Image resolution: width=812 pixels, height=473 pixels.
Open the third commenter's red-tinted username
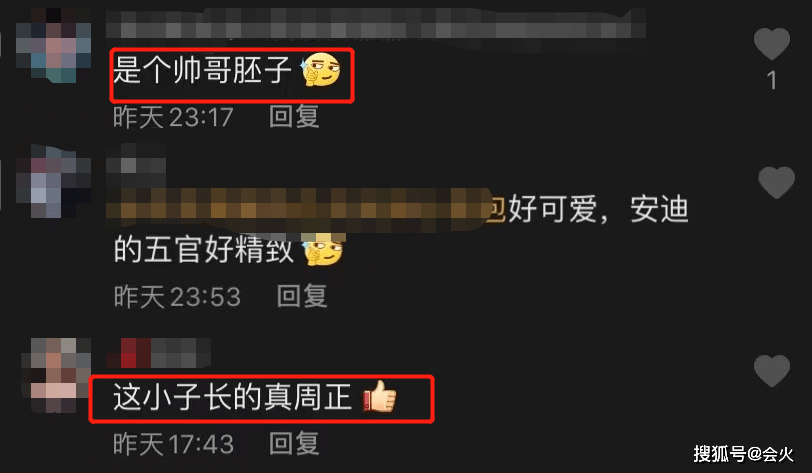(x=158, y=353)
